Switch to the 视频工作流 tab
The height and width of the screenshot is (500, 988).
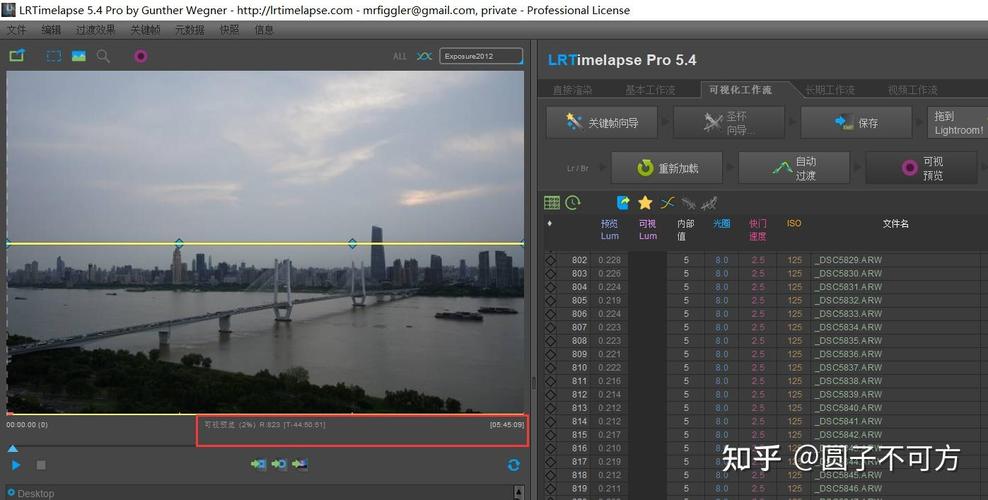point(912,90)
